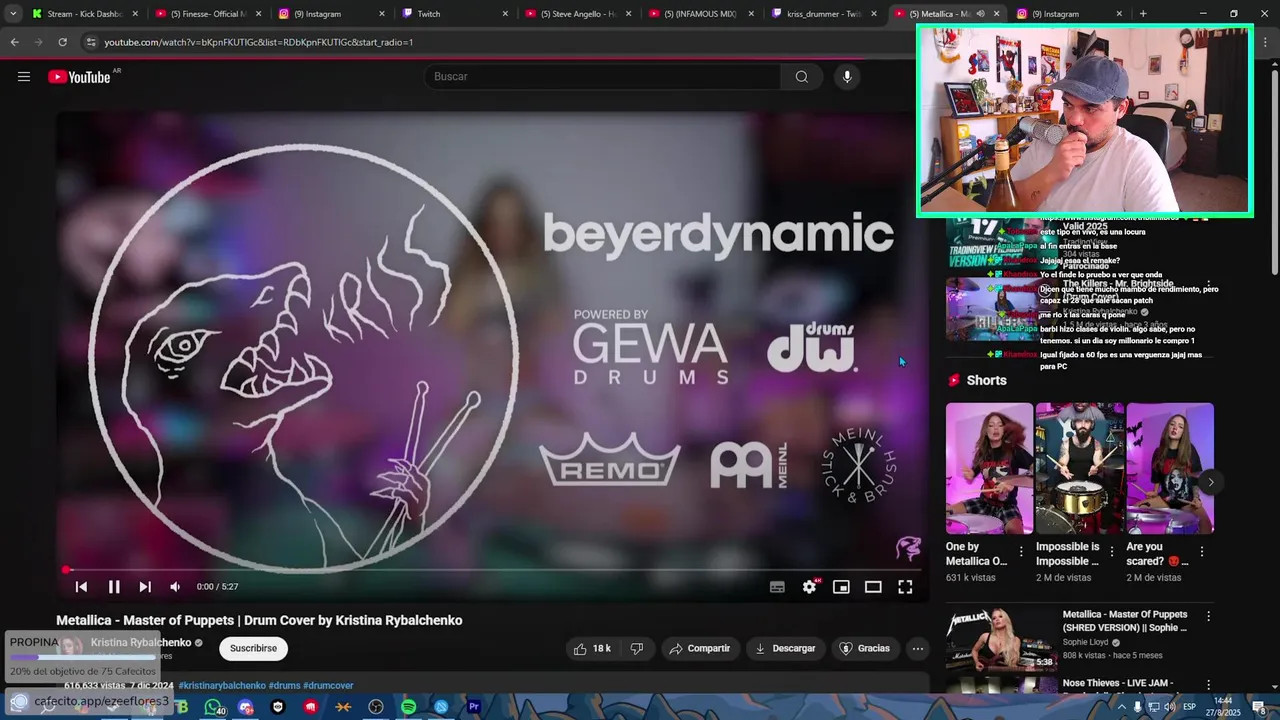This screenshot has width=1280, height=720.
Task: Go back in browser history
Action: [x=14, y=42]
